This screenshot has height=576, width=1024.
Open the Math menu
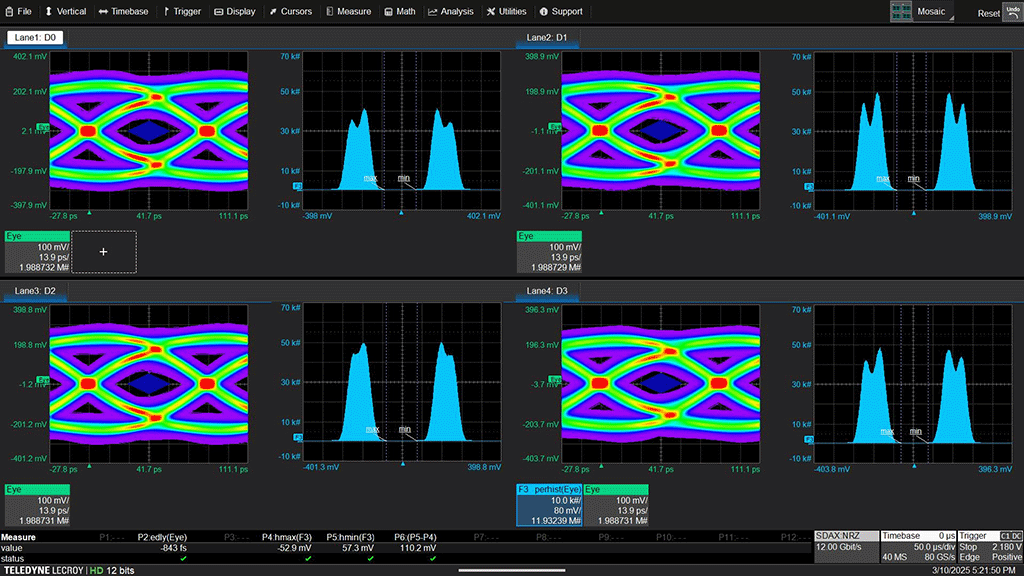pos(399,12)
